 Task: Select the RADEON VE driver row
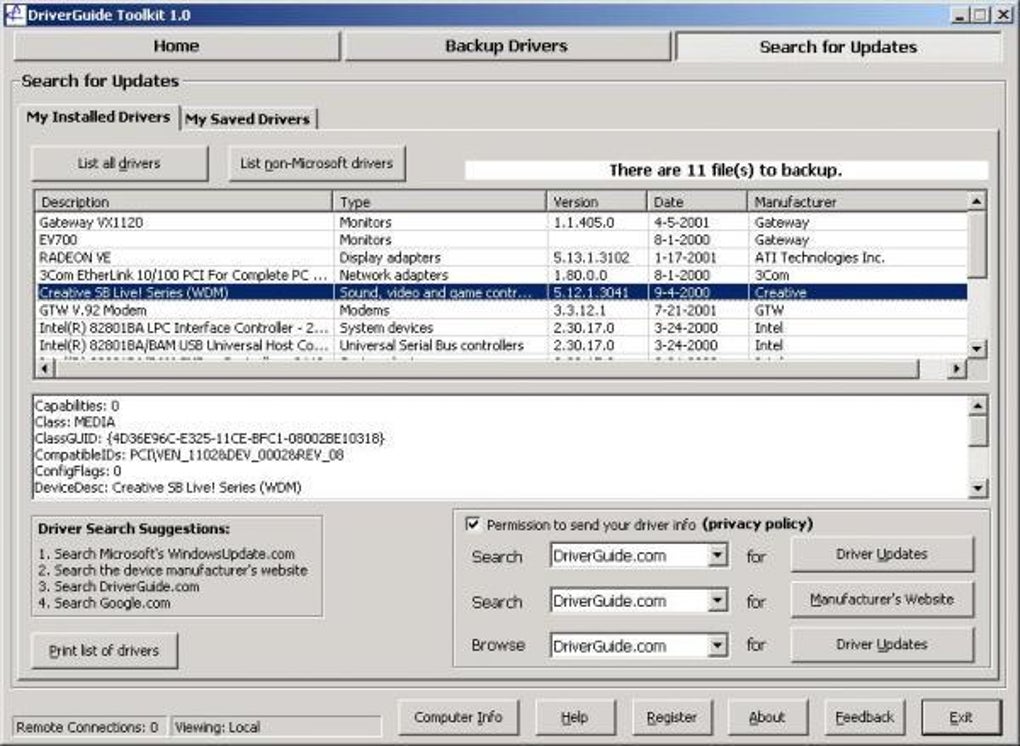point(502,258)
